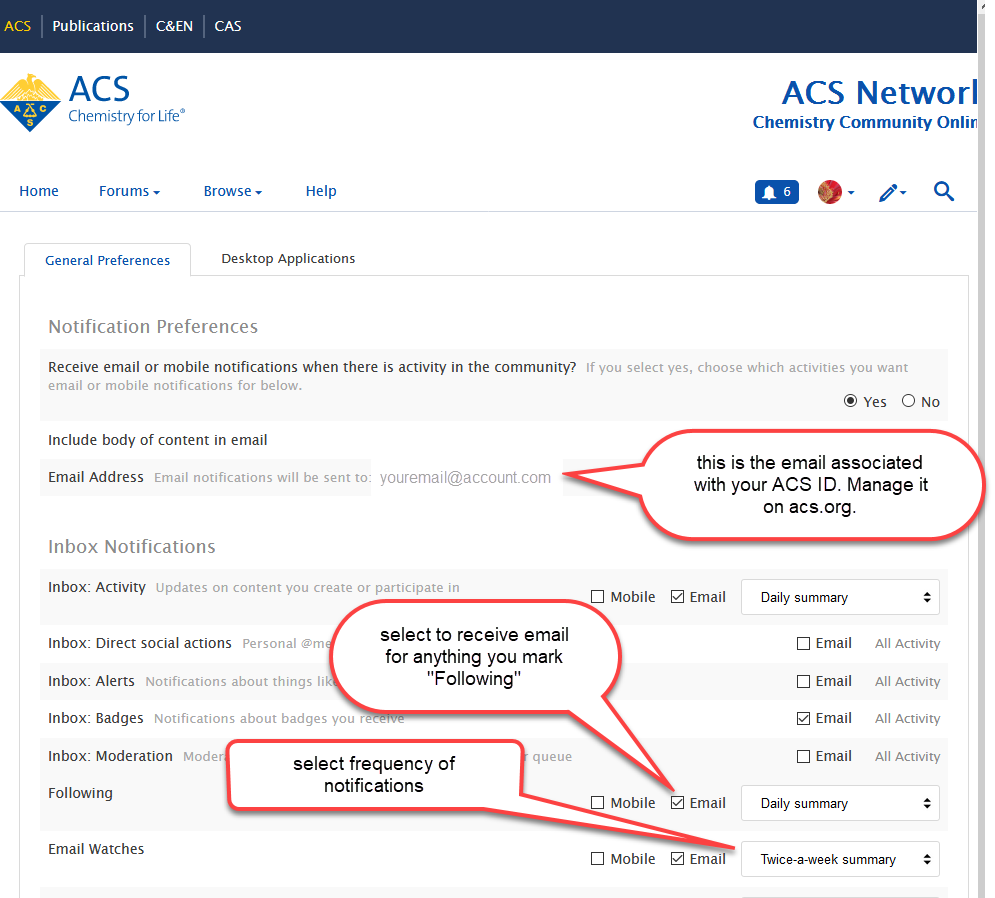
Task: Click the Publications link in top bar
Action: tap(93, 26)
